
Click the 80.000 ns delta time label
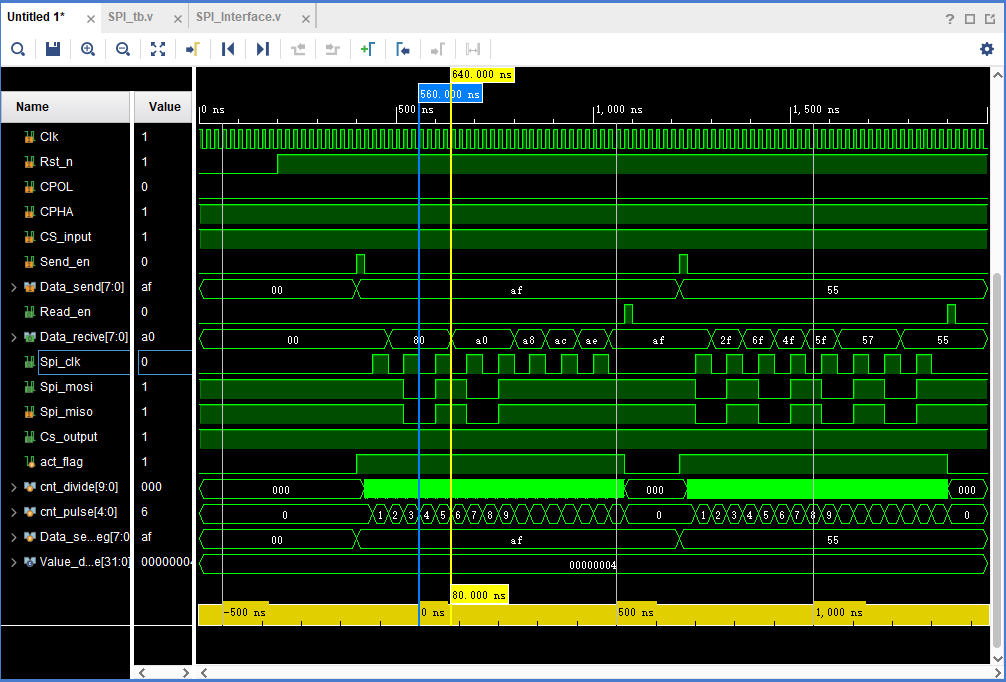point(479,595)
